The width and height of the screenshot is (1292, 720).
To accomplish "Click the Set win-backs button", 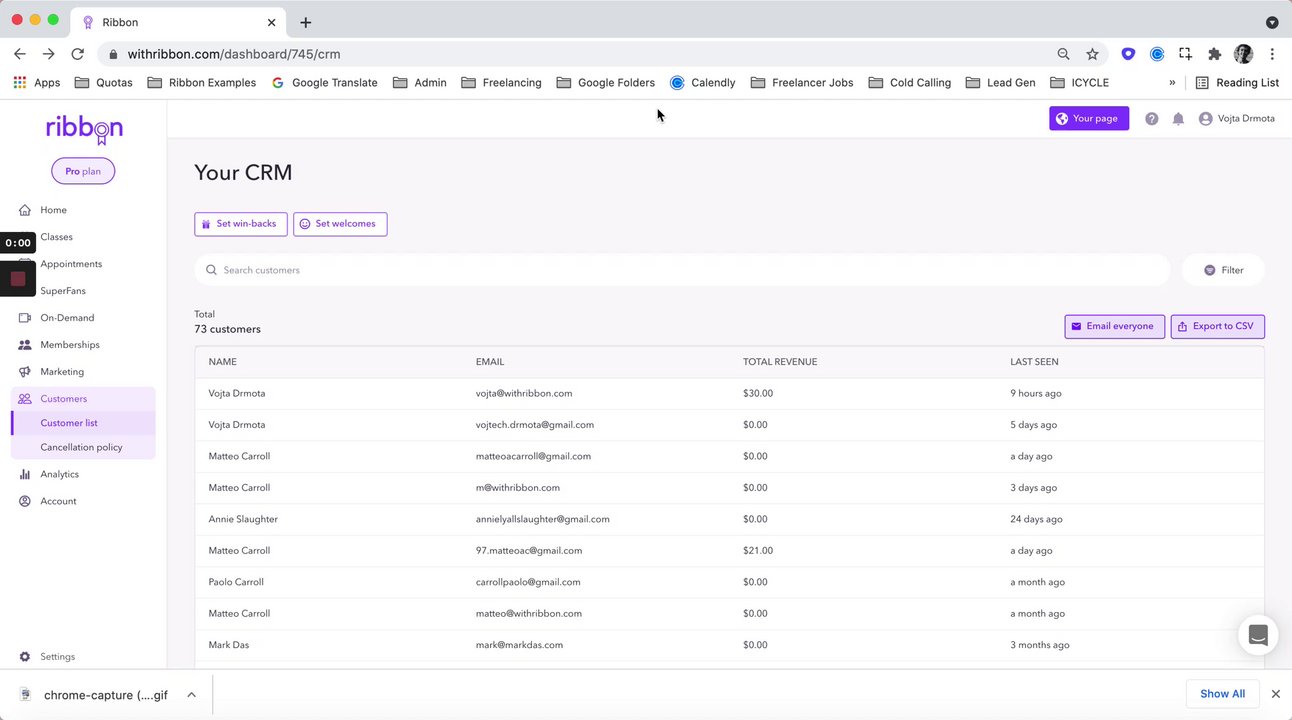I will (241, 224).
